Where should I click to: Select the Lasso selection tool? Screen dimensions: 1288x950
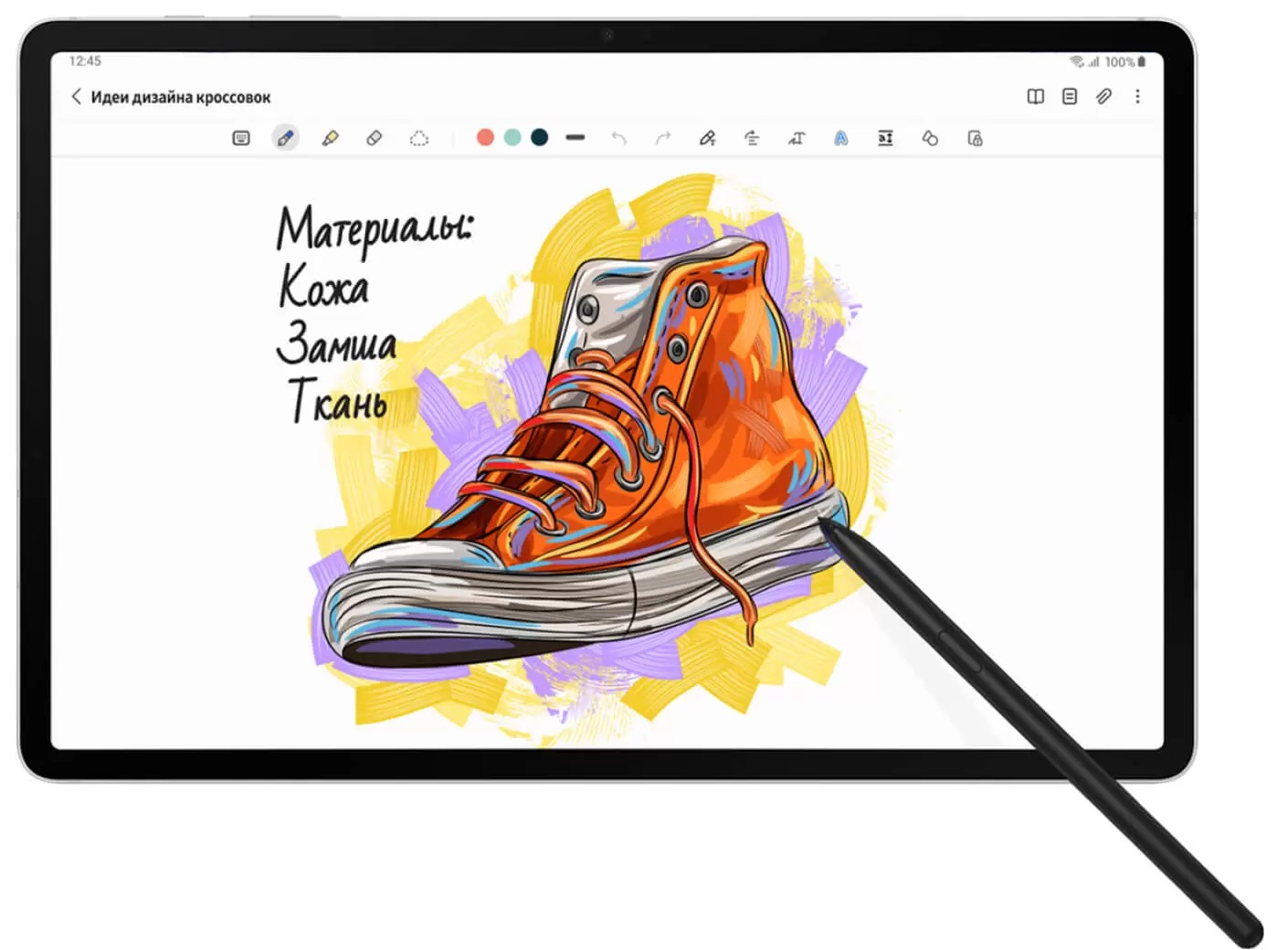click(418, 139)
